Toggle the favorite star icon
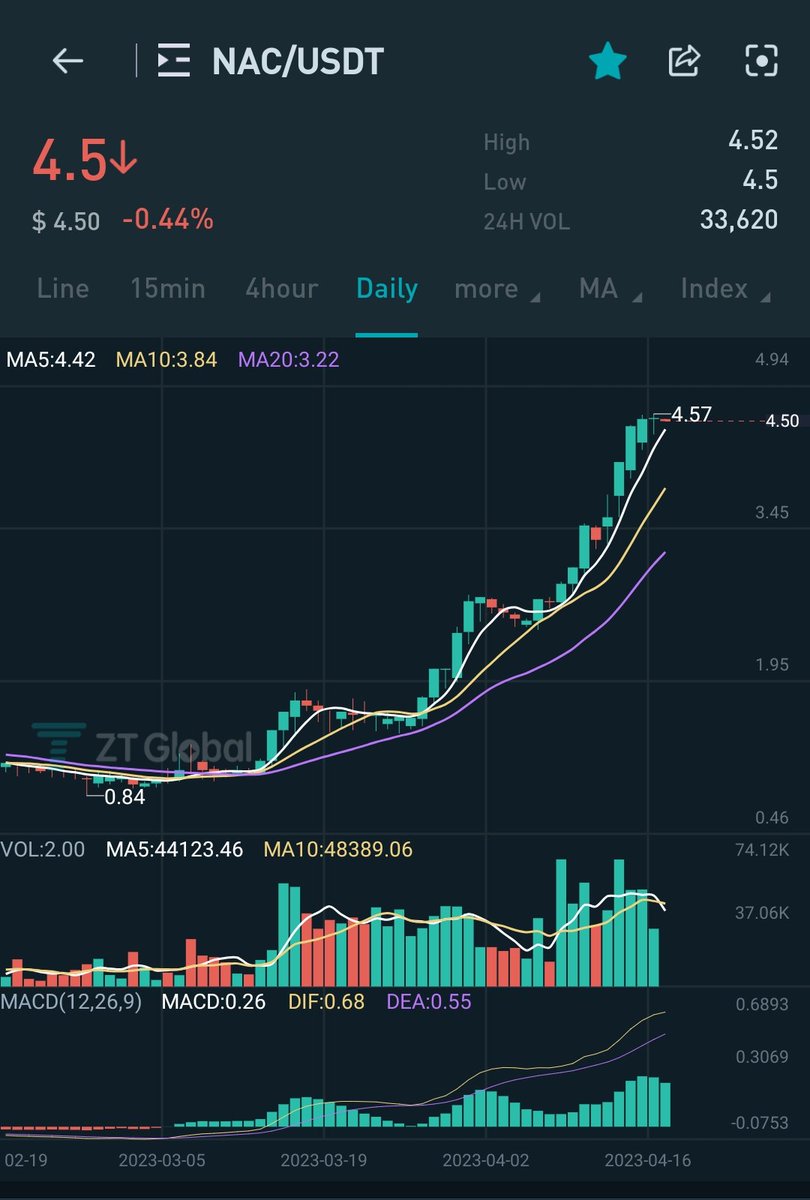 click(607, 62)
